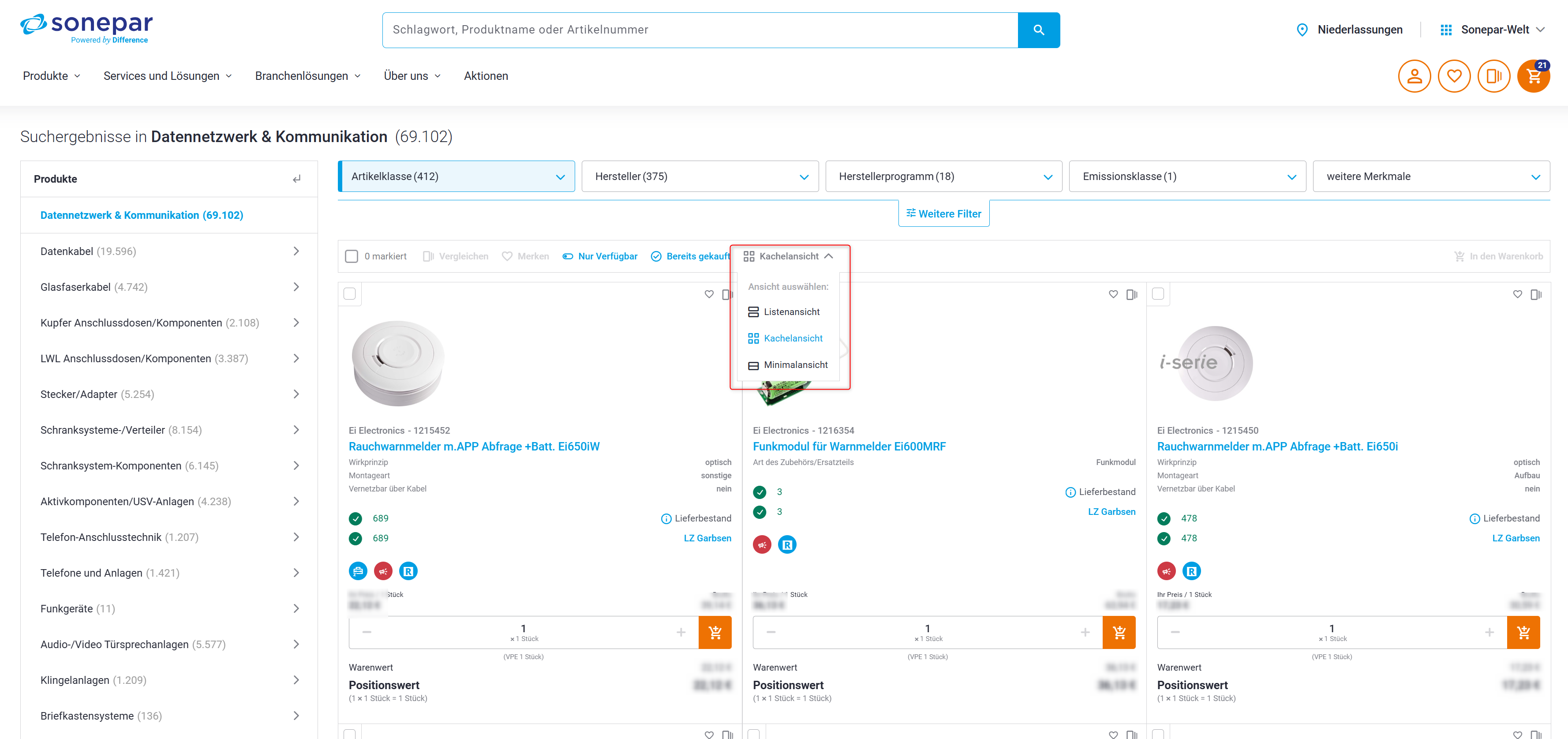Click Lieferbestand info icon on Ei650i card
Image resolution: width=1568 pixels, height=739 pixels.
(1474, 519)
